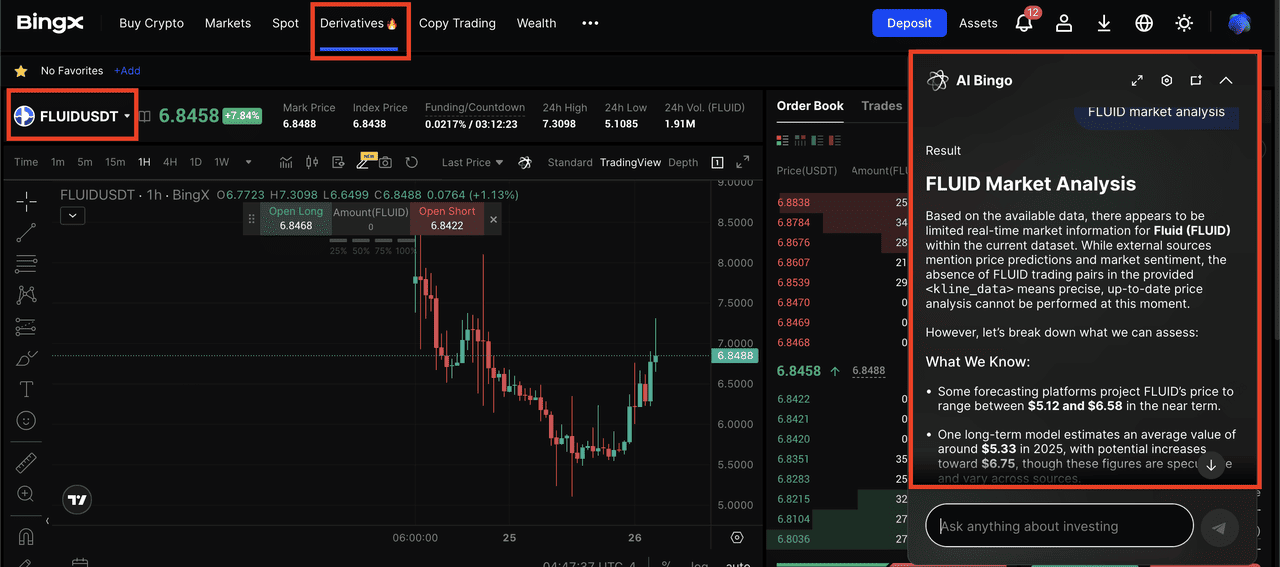This screenshot has width=1280, height=567.
Task: Open AI Bingo settings hexagon icon
Action: [x=1166, y=80]
